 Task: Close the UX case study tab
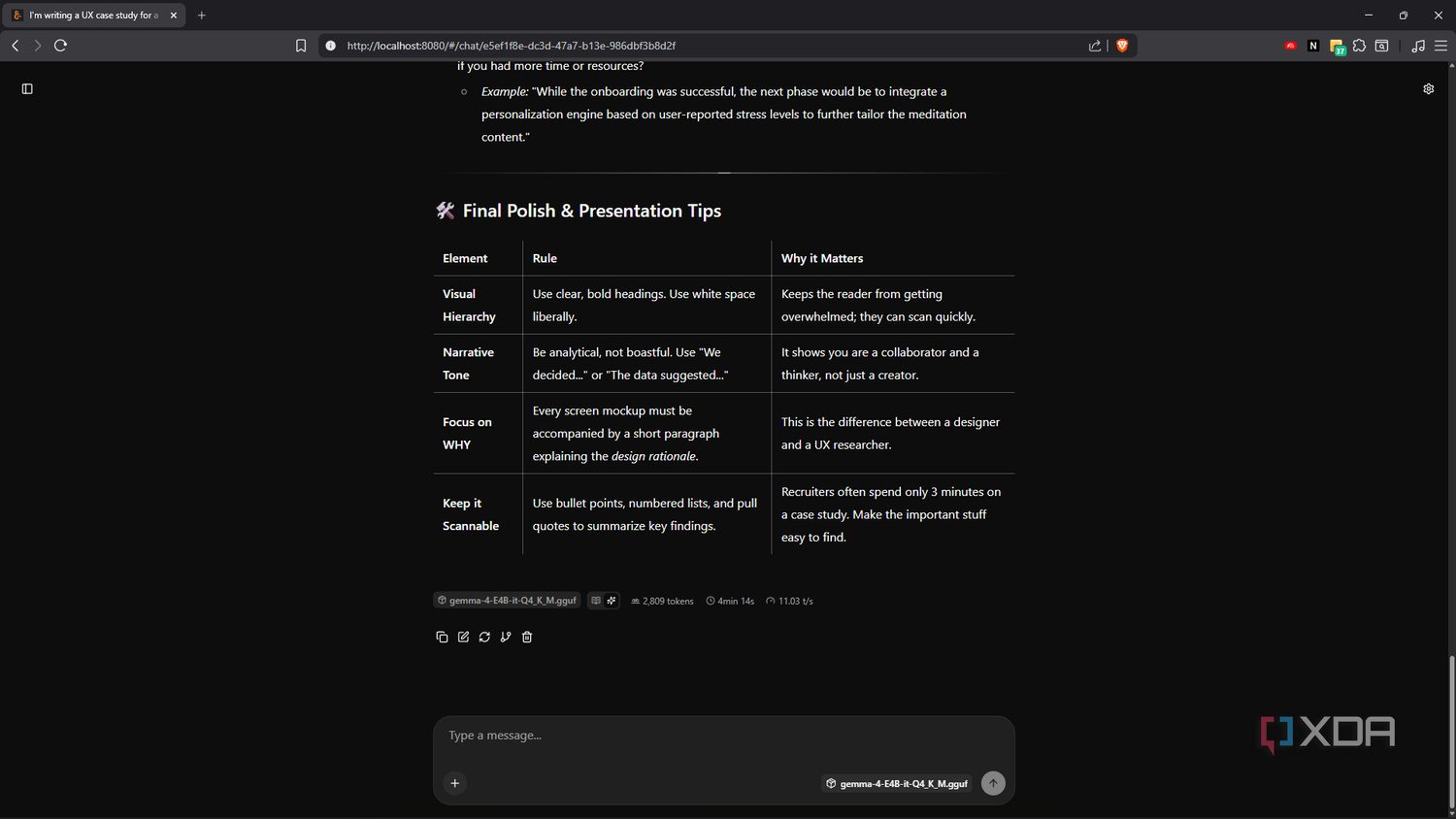pos(174,16)
